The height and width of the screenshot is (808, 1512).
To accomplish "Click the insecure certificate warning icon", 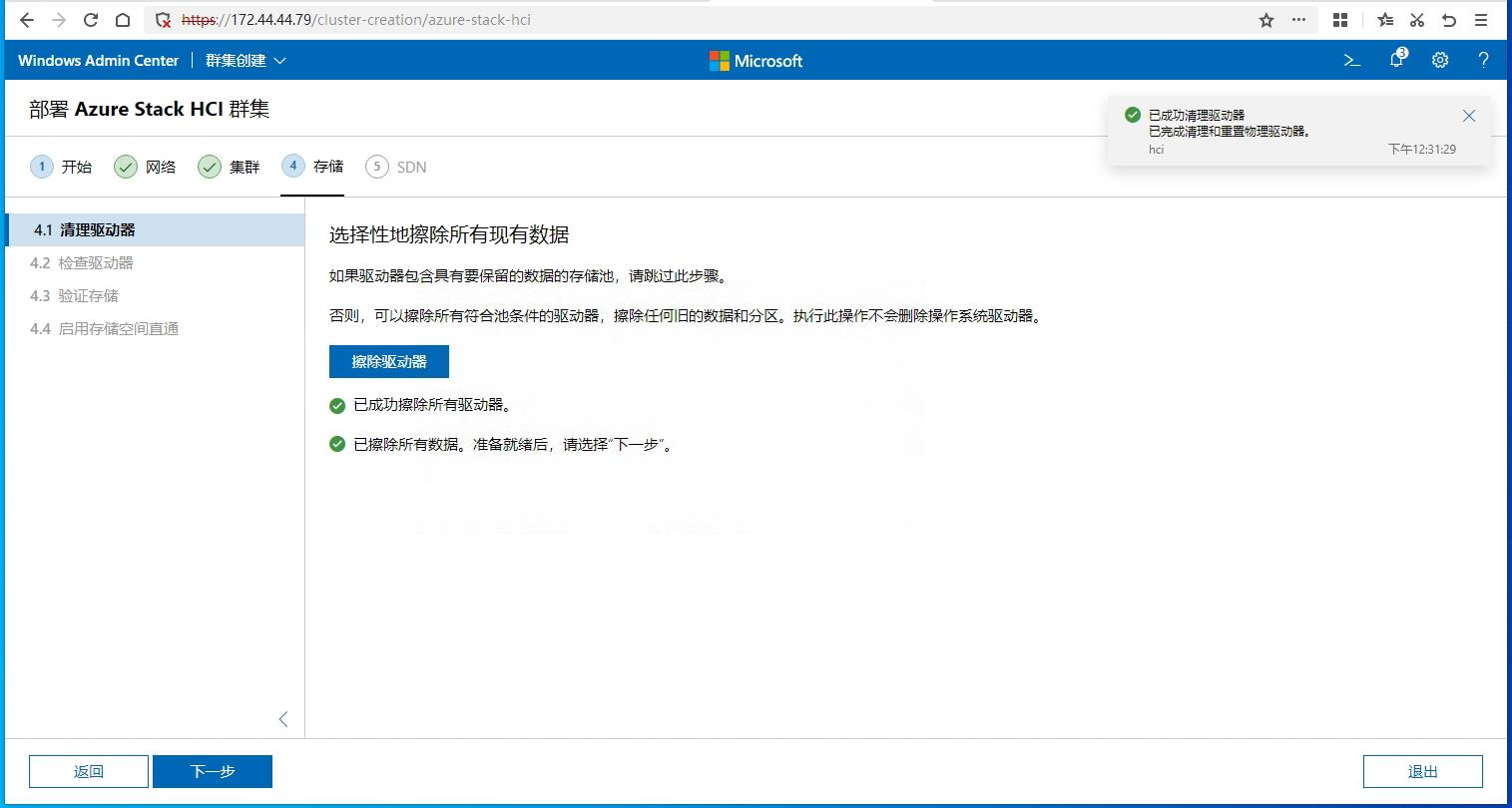I will coord(164,20).
